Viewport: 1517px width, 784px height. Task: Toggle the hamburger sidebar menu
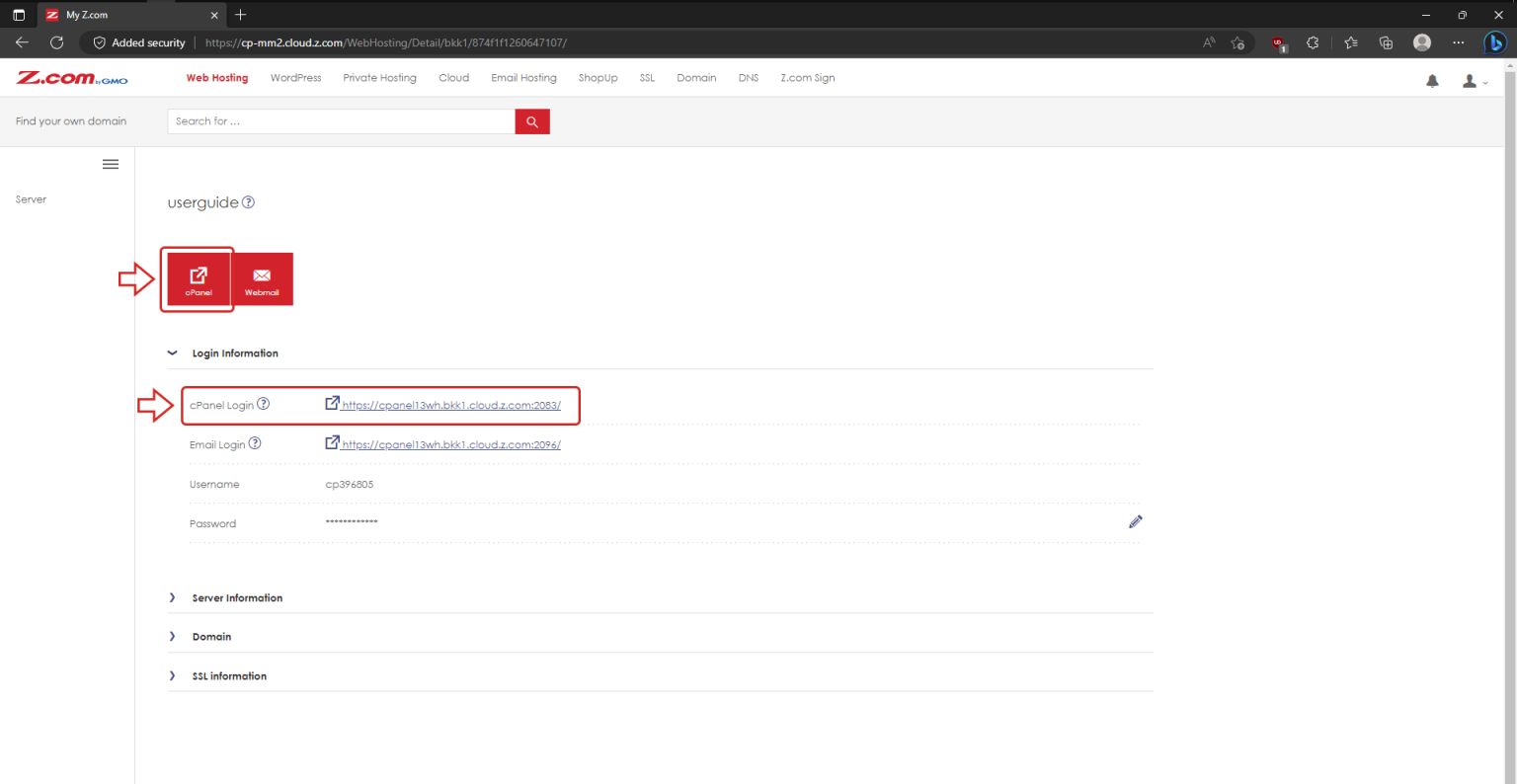point(111,164)
